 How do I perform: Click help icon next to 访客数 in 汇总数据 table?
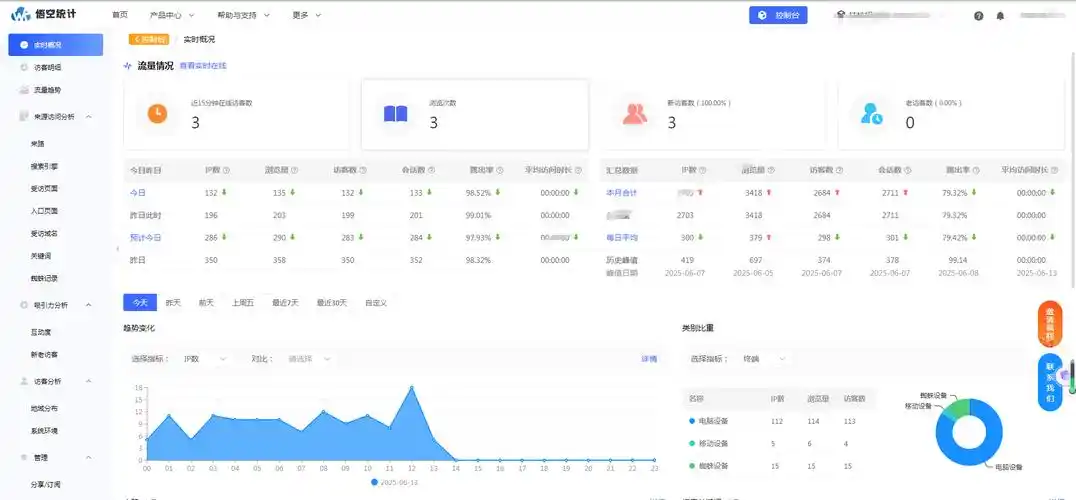click(839, 170)
